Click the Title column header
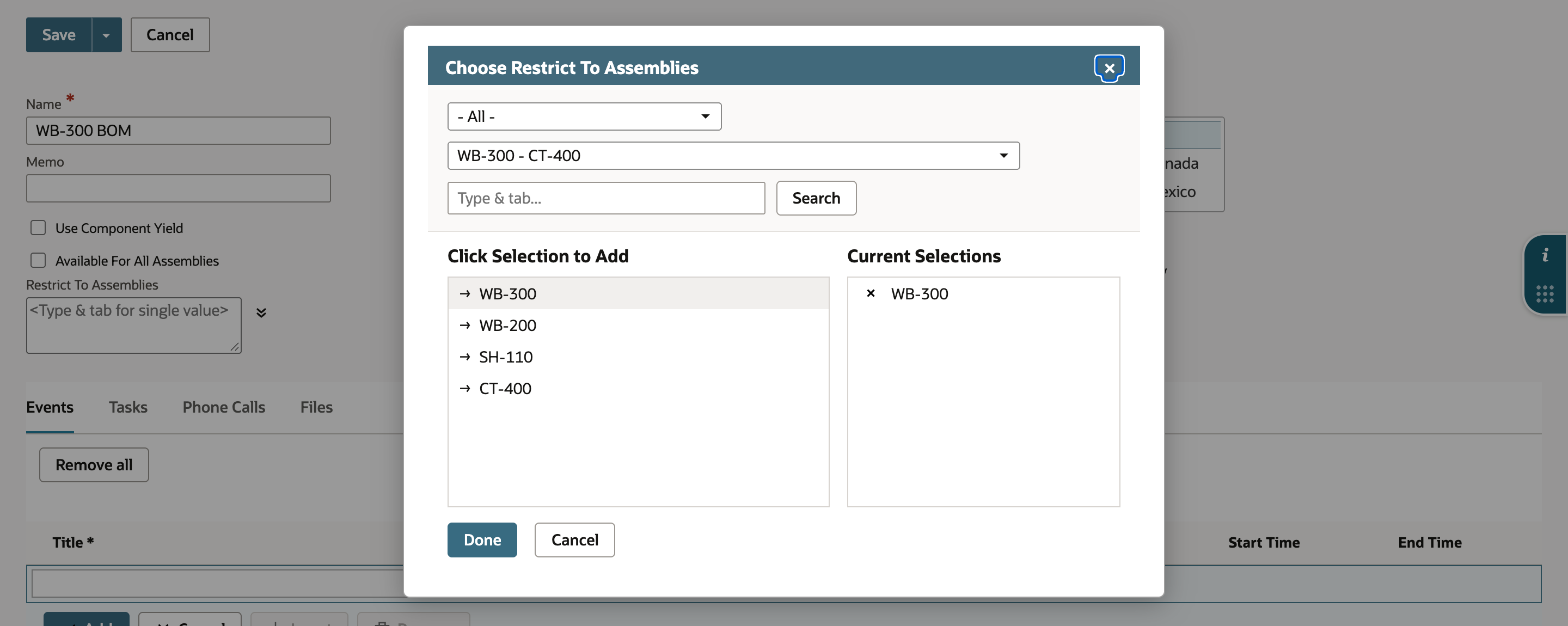 (x=73, y=542)
